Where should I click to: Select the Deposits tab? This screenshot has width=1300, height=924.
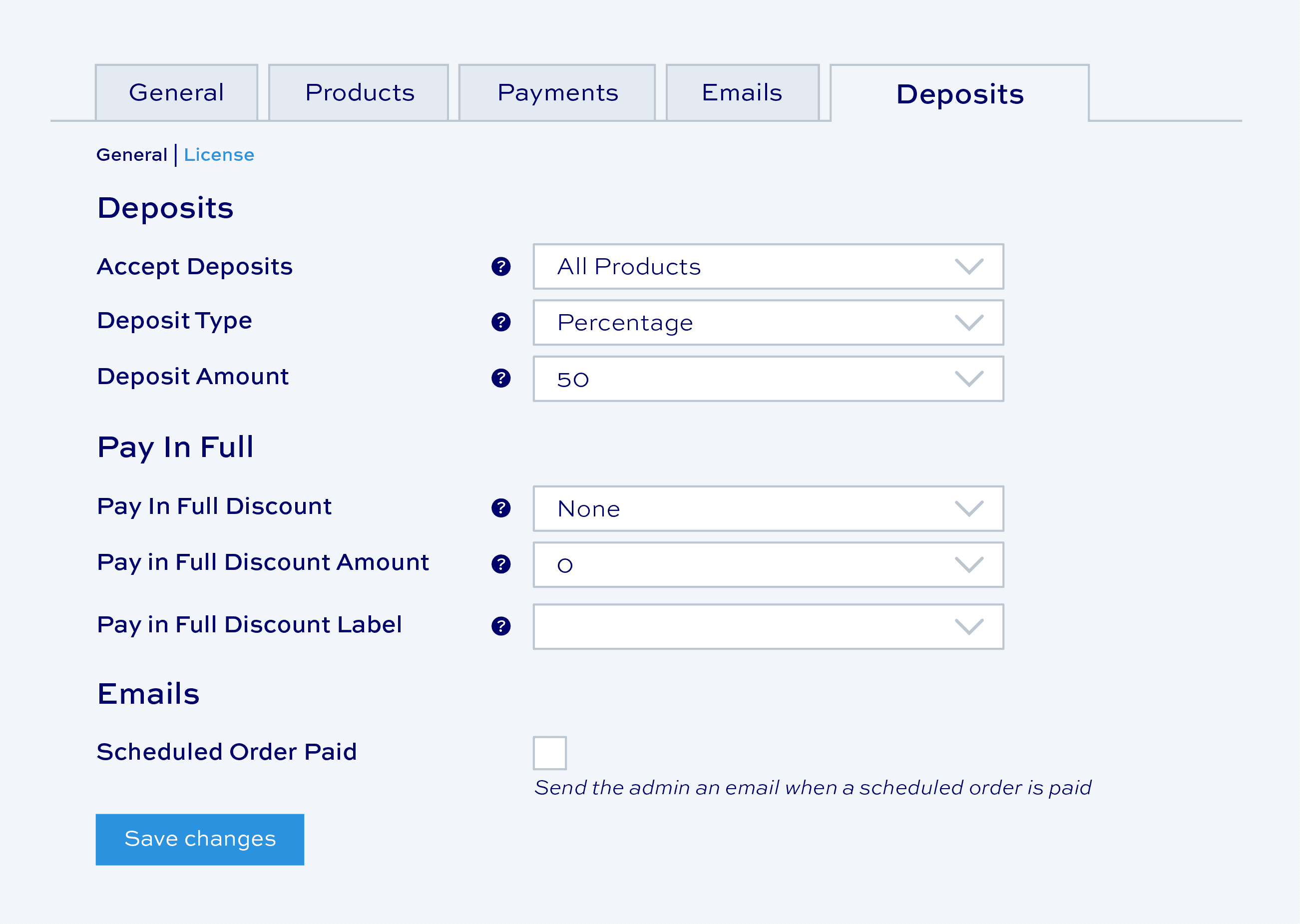960,93
